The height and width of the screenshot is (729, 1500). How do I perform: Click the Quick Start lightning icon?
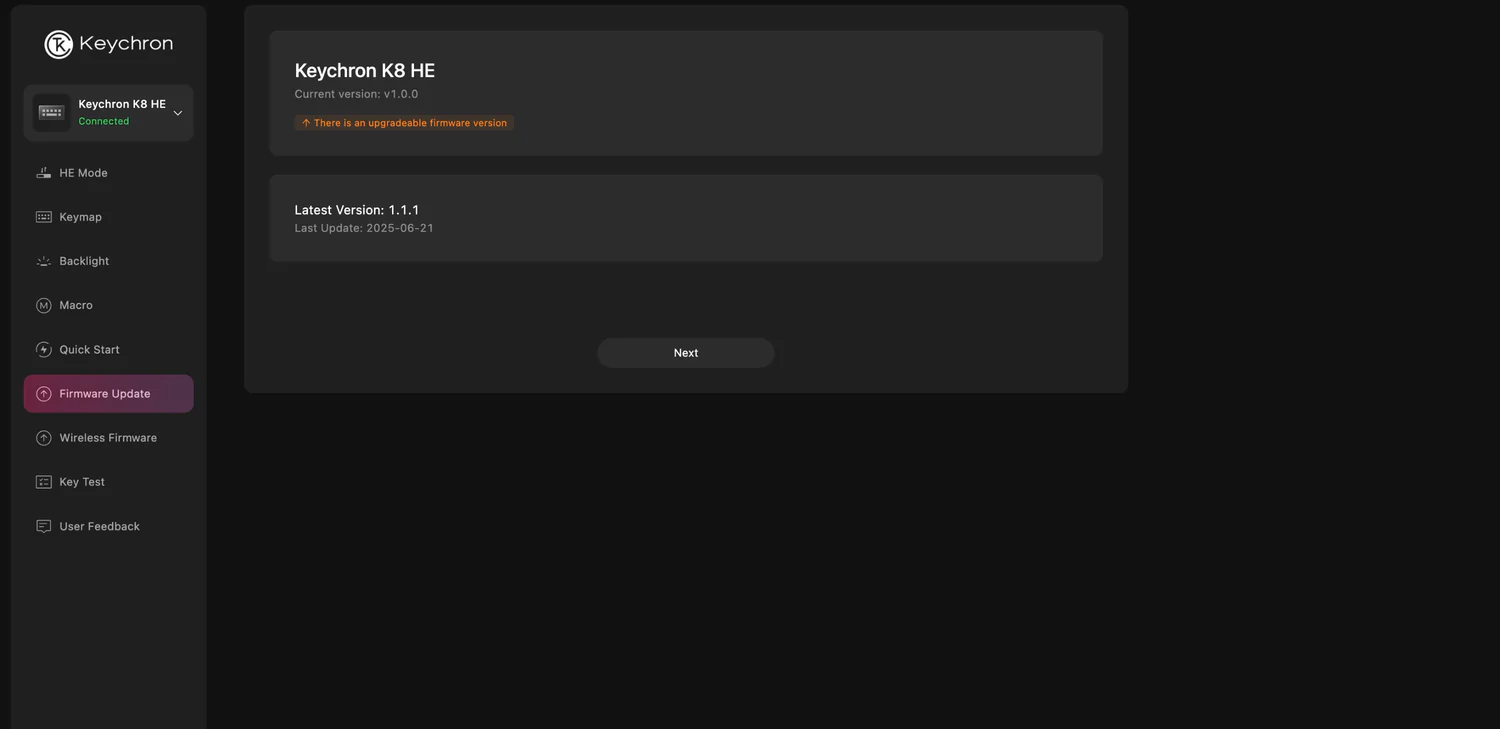tap(44, 350)
